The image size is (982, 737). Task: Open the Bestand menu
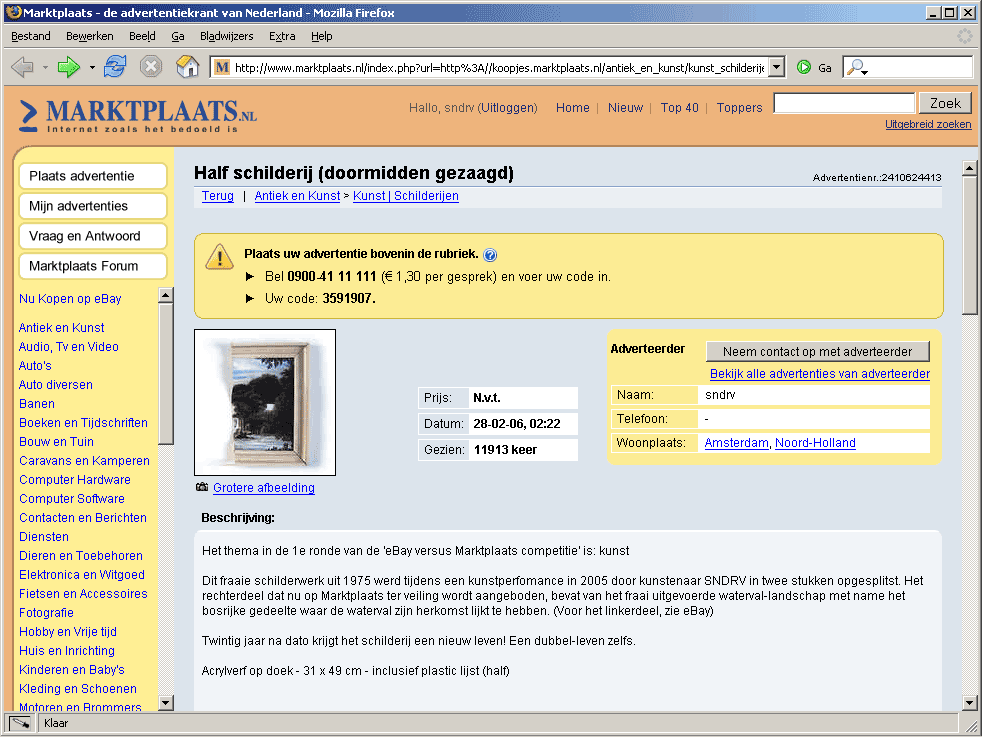[31, 36]
